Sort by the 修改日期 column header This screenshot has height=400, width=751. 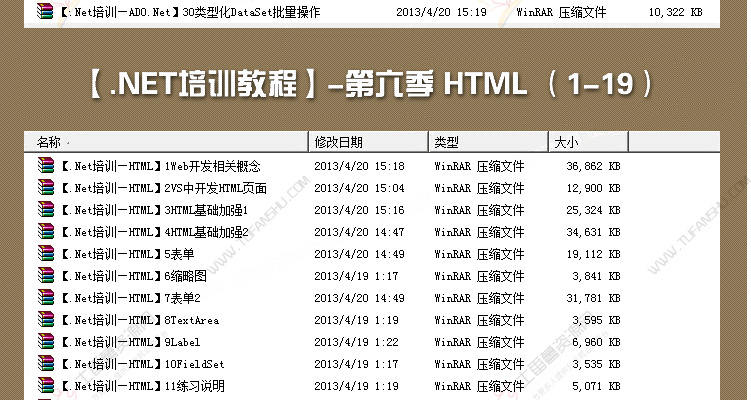pyautogui.click(x=368, y=142)
